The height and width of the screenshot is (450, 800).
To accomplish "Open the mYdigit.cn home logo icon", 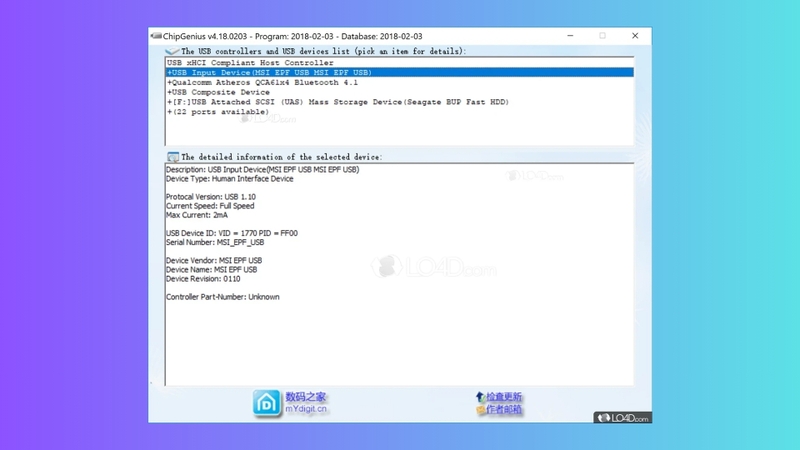I will [x=267, y=403].
